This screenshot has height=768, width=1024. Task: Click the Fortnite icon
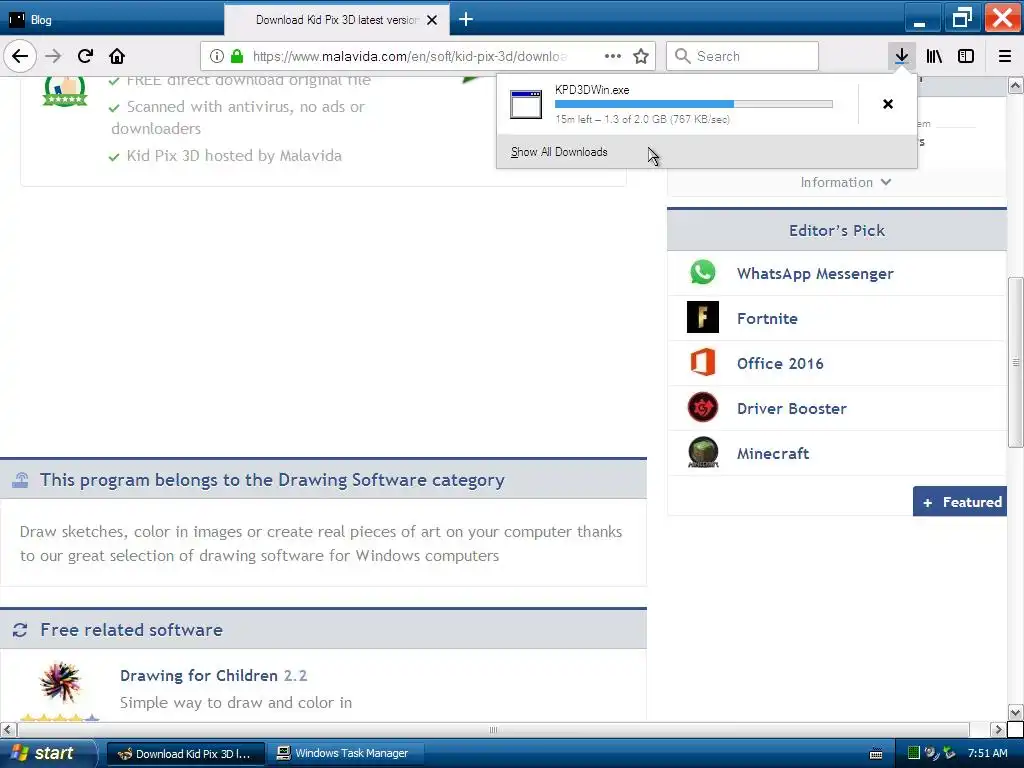(x=703, y=317)
